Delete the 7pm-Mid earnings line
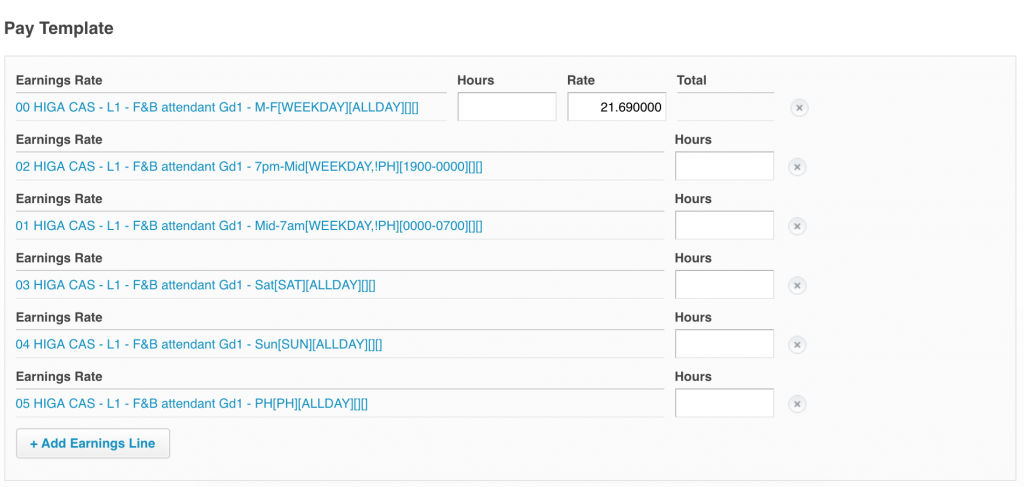Viewport: 1024px width, 487px height. pos(797,167)
